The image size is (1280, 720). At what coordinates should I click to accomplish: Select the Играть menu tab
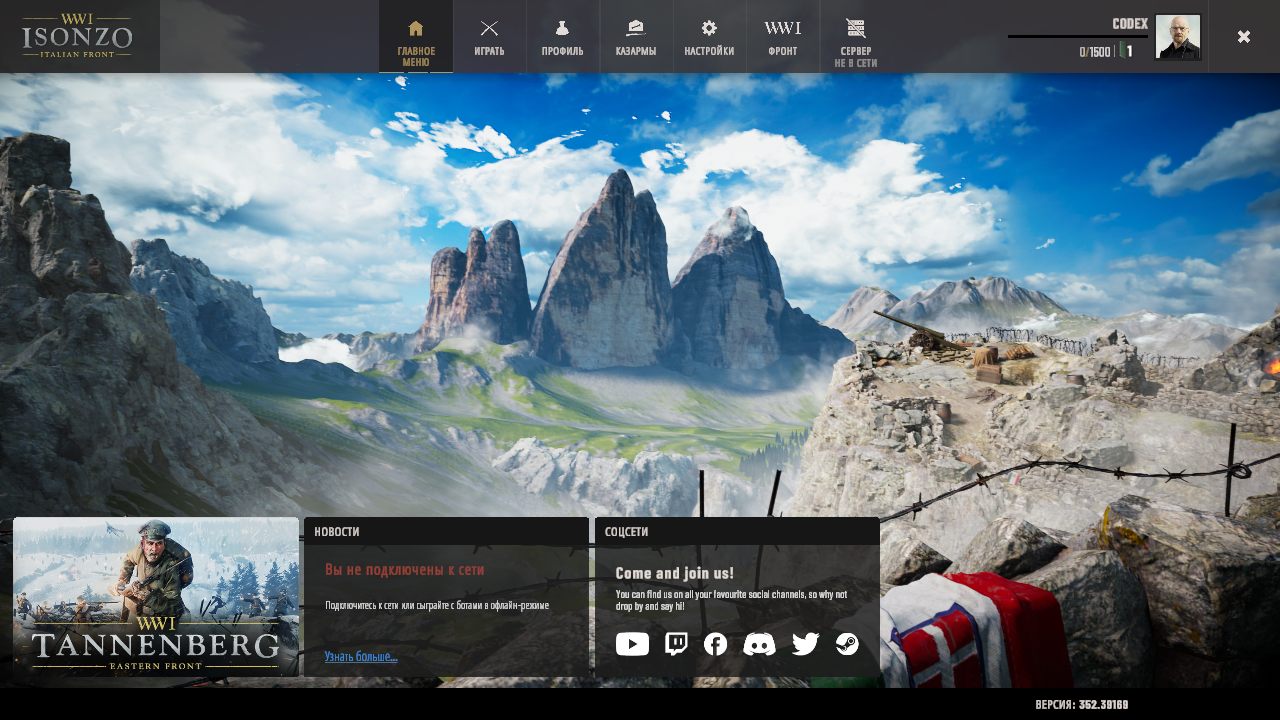(489, 38)
